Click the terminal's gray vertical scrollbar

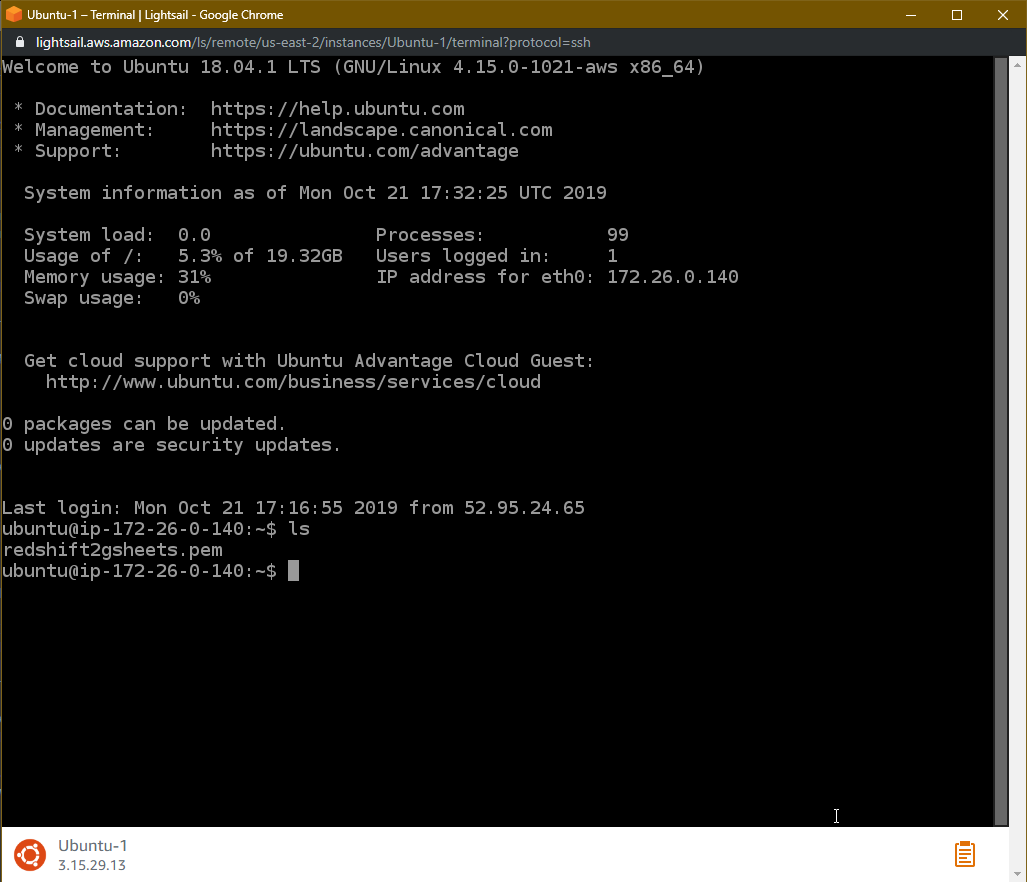[x=1001, y=441]
